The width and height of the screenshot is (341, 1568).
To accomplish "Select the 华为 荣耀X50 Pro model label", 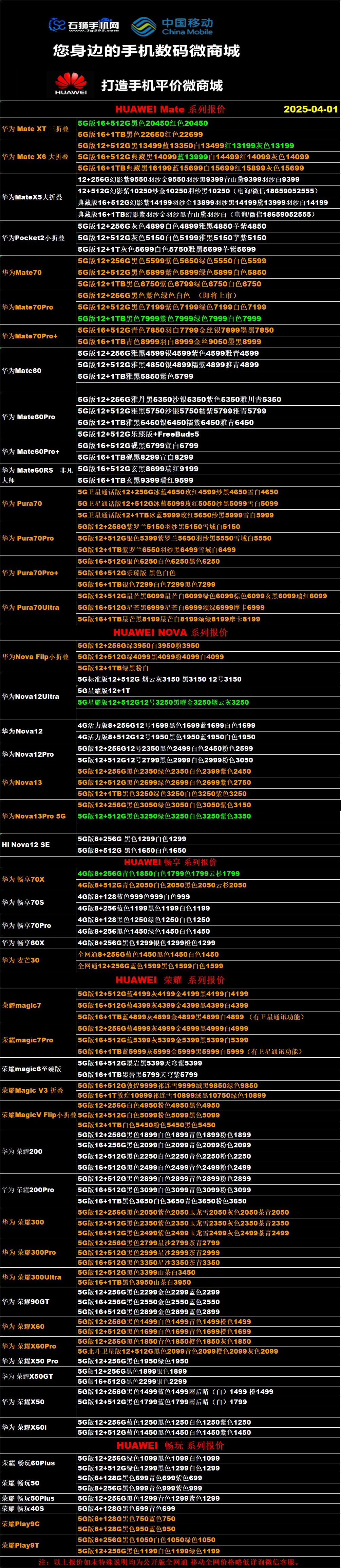I will click(30, 1361).
